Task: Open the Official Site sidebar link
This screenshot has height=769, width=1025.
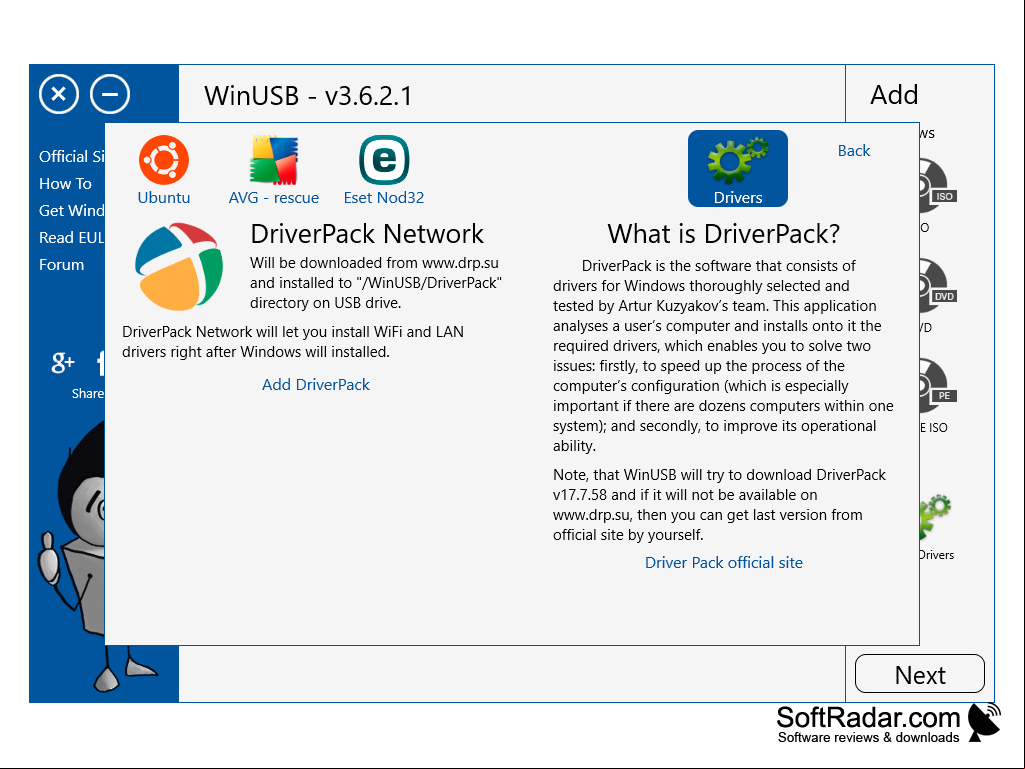Action: pyautogui.click(x=71, y=156)
